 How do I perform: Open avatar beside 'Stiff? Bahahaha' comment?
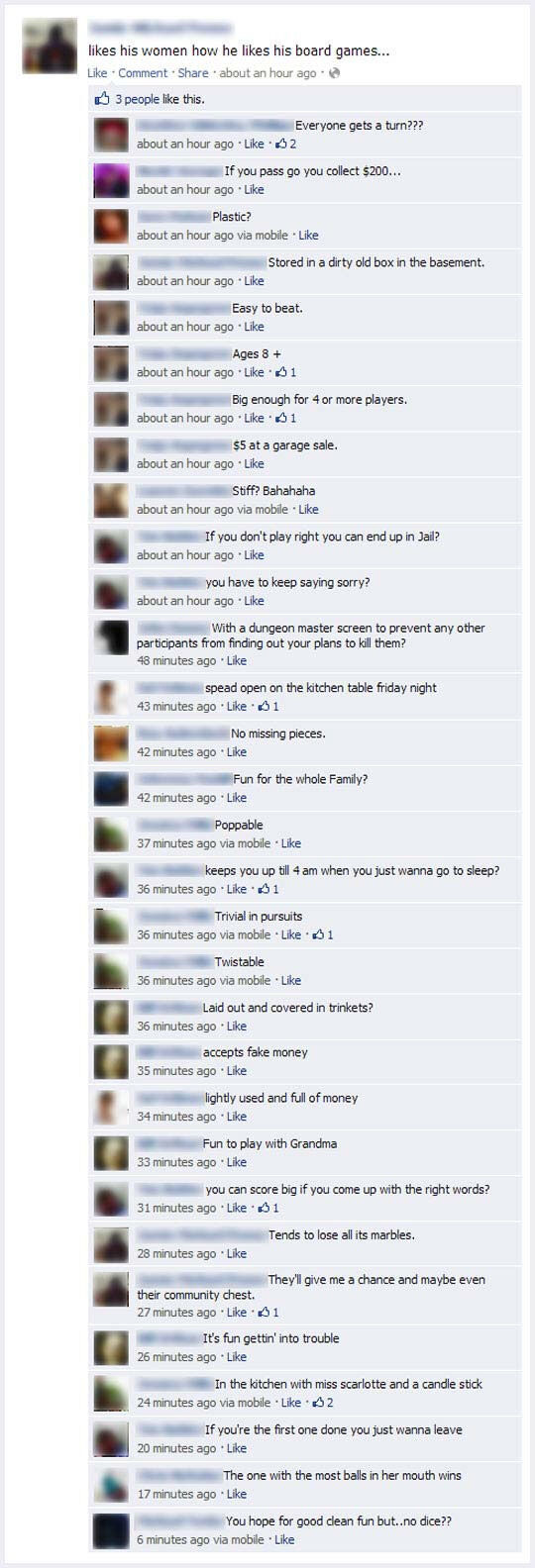coord(111,500)
